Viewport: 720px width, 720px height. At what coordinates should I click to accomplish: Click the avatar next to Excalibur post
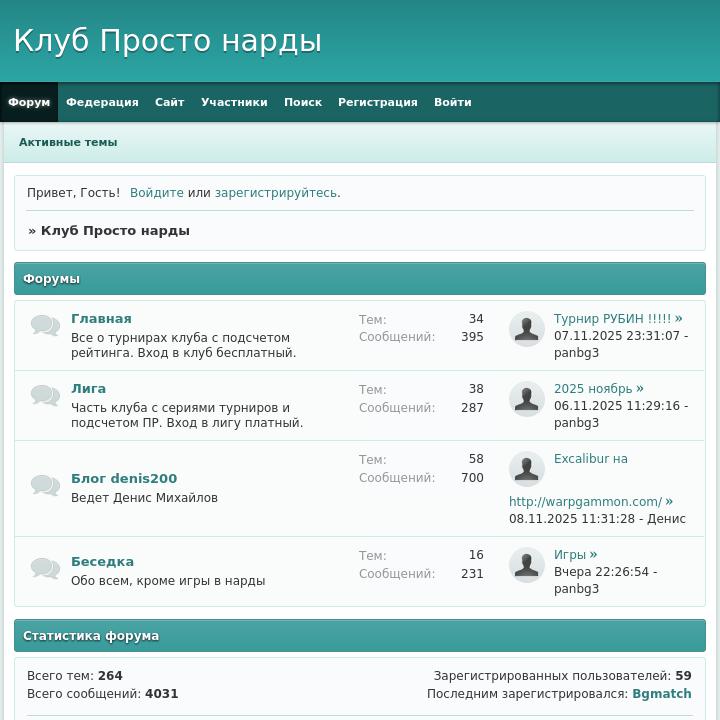click(527, 469)
